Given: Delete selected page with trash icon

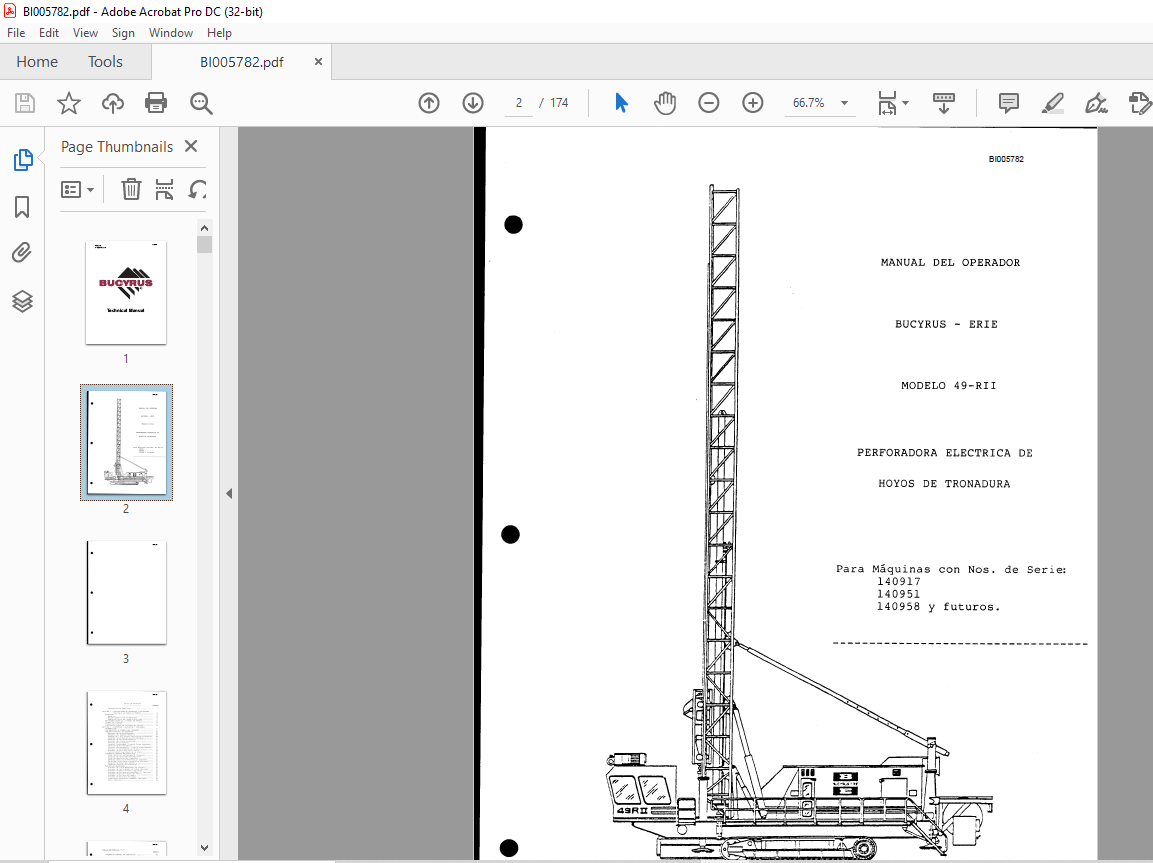Looking at the screenshot, I should [x=131, y=190].
